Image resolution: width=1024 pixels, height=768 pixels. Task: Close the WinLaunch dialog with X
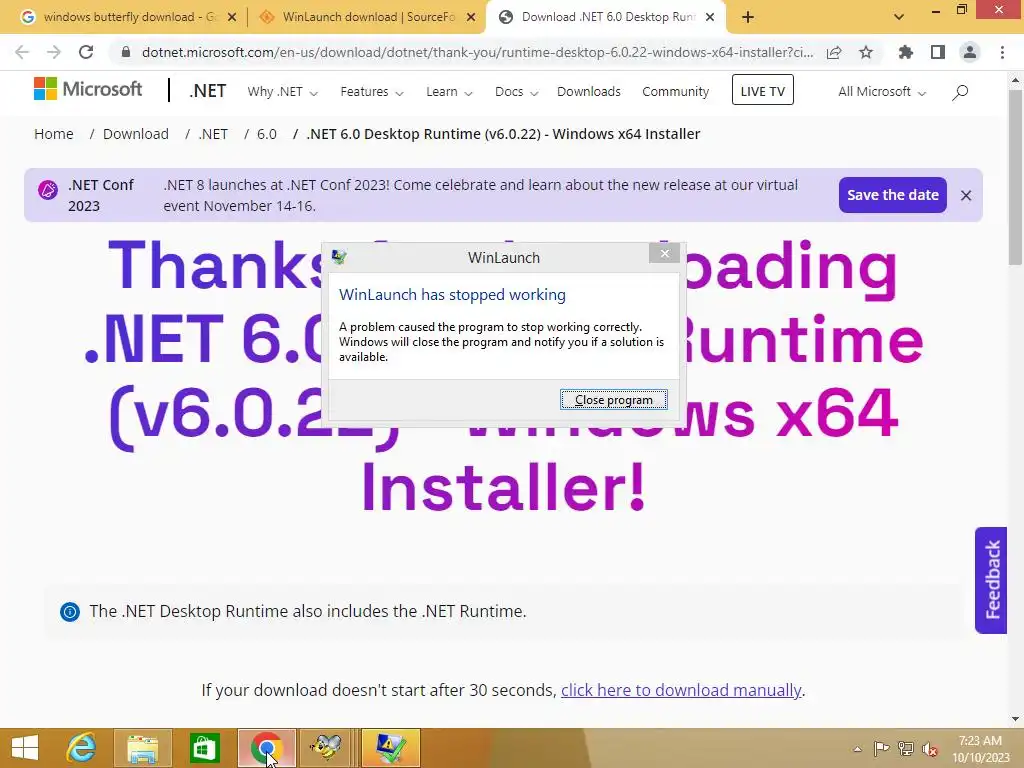pyautogui.click(x=664, y=253)
